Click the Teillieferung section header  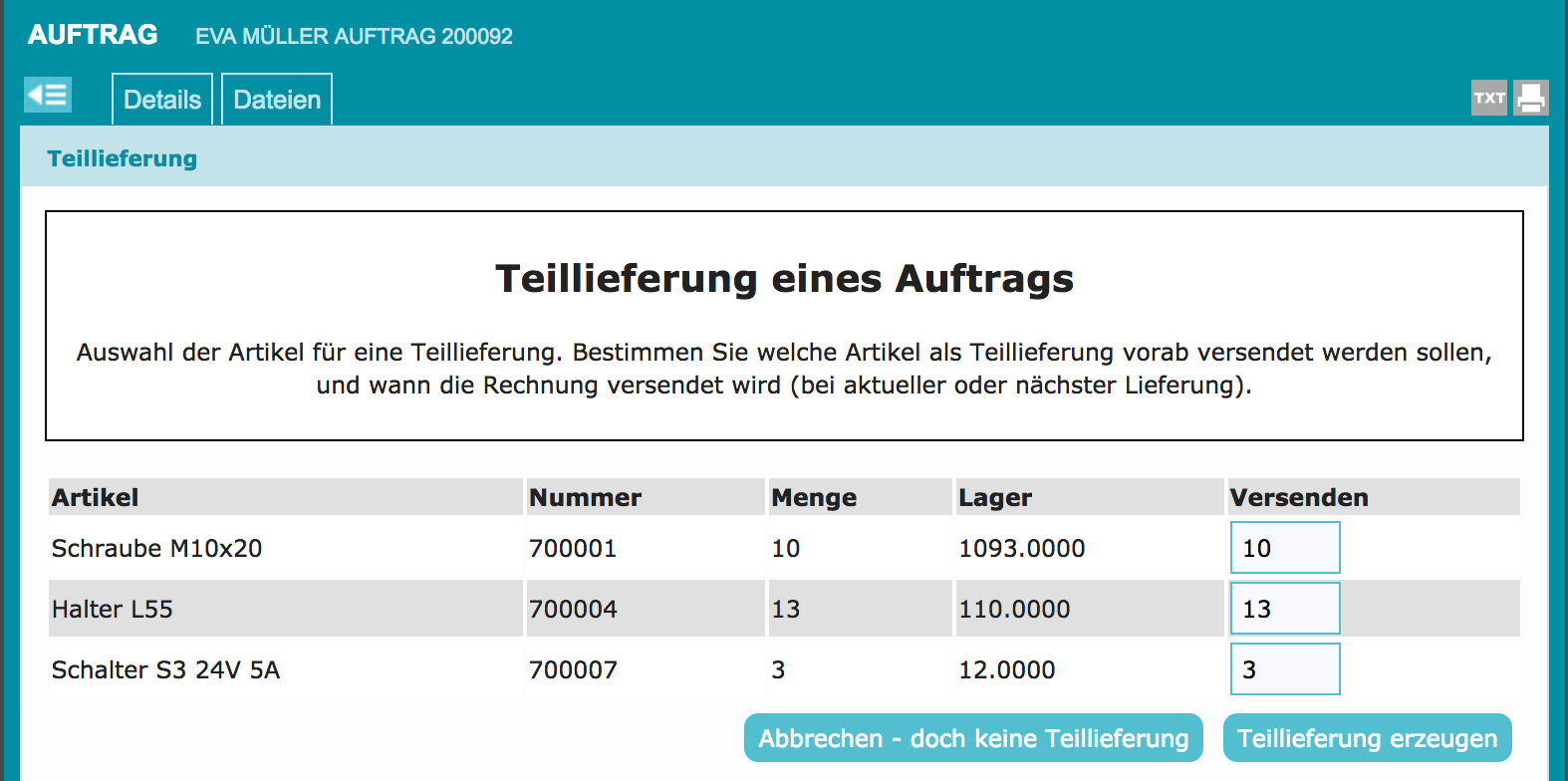coord(123,158)
